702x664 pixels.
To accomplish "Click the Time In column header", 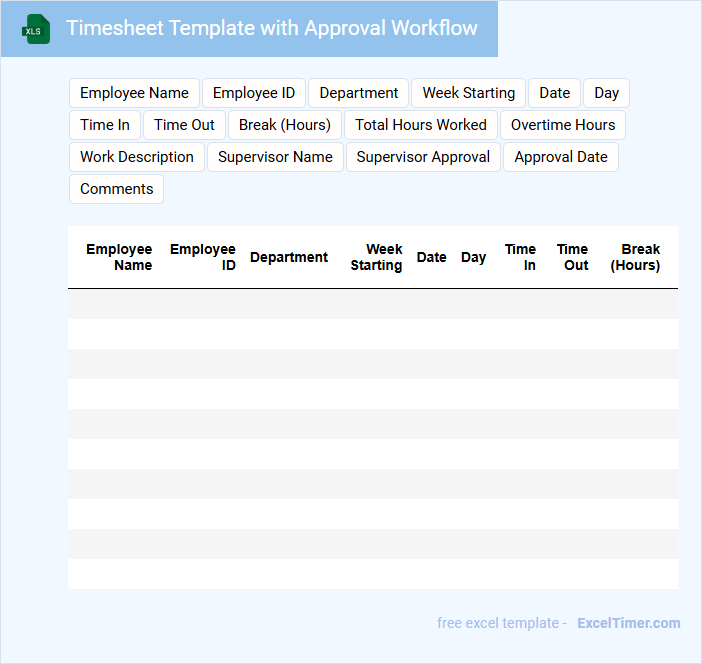I will [x=520, y=257].
